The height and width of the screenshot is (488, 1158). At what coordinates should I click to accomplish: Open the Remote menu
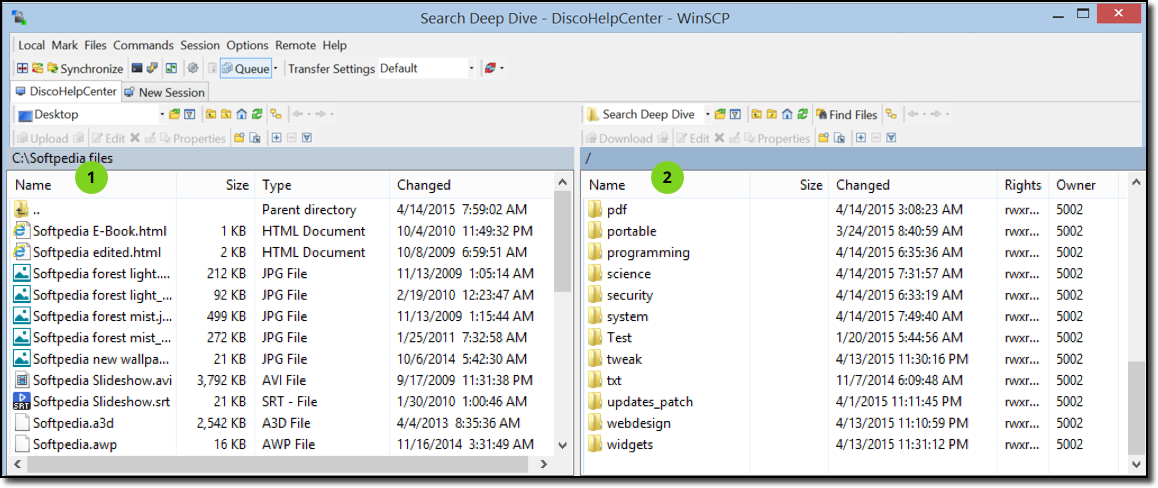pyautogui.click(x=295, y=45)
